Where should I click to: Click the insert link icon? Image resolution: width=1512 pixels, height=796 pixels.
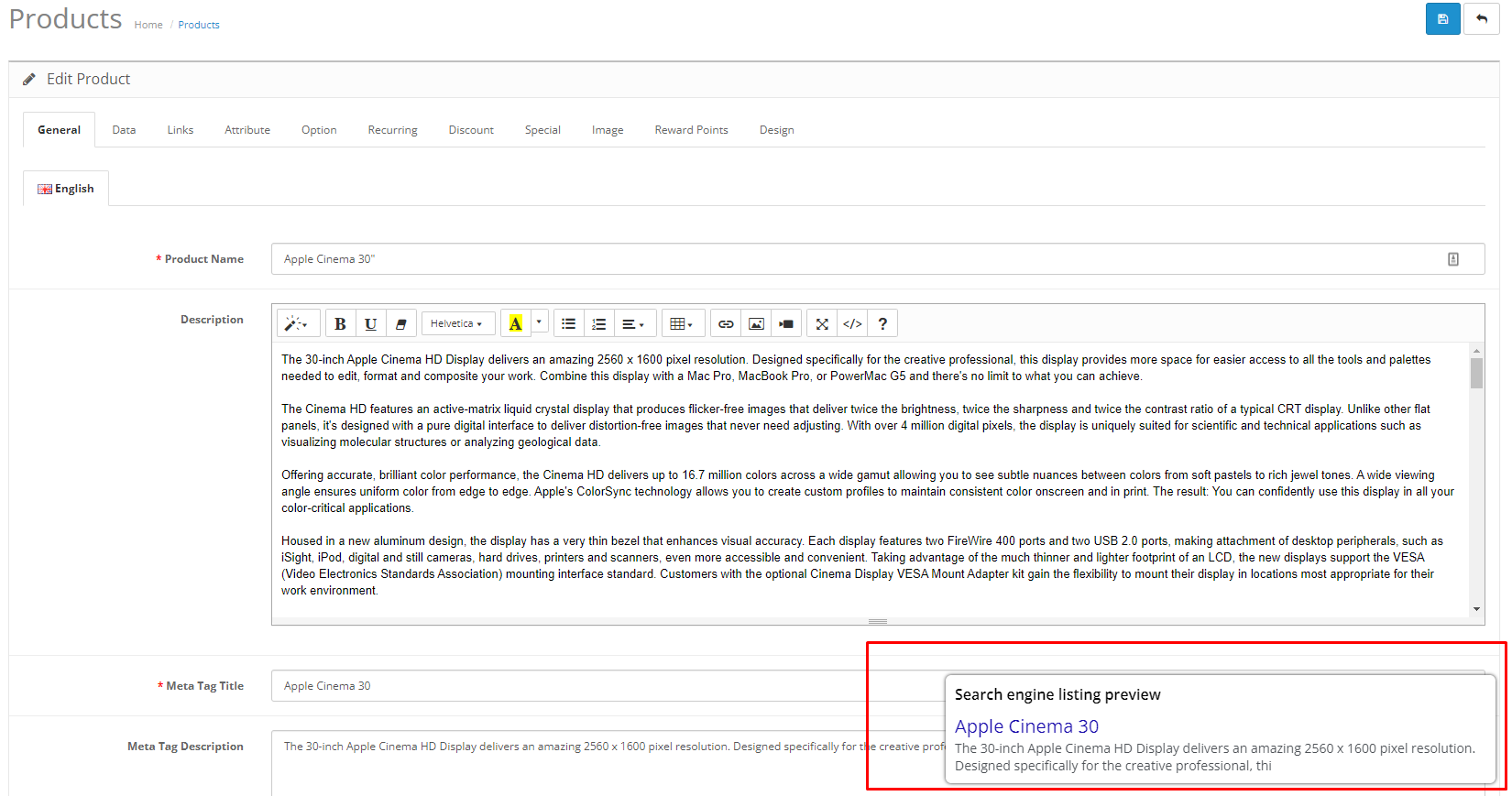pos(726,323)
